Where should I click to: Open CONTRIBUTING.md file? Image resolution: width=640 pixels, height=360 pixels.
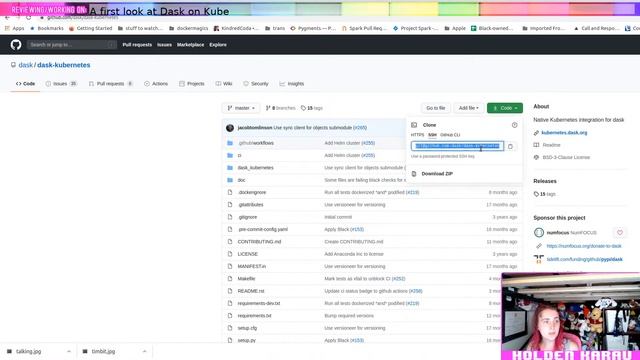(259, 242)
